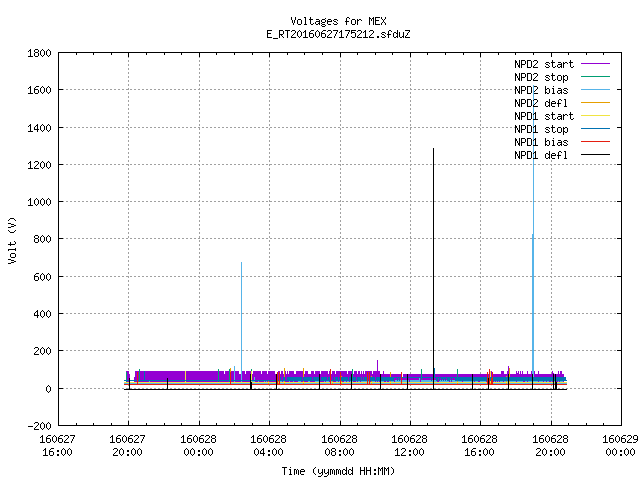This screenshot has height=480, width=640.
Task: Click the 1800 y-axis tick label
Action: tap(39, 53)
